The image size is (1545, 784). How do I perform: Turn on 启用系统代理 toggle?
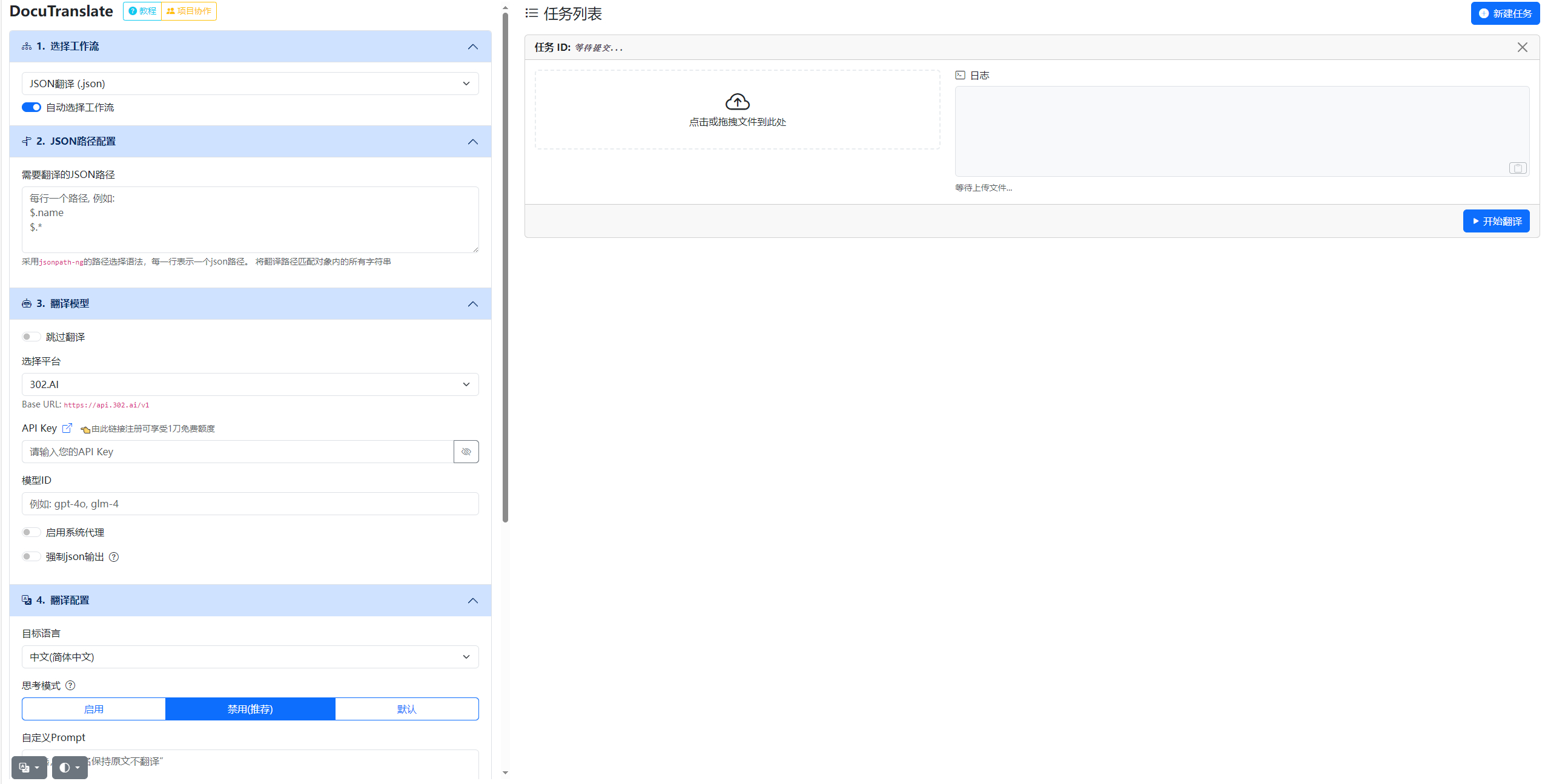tap(31, 532)
